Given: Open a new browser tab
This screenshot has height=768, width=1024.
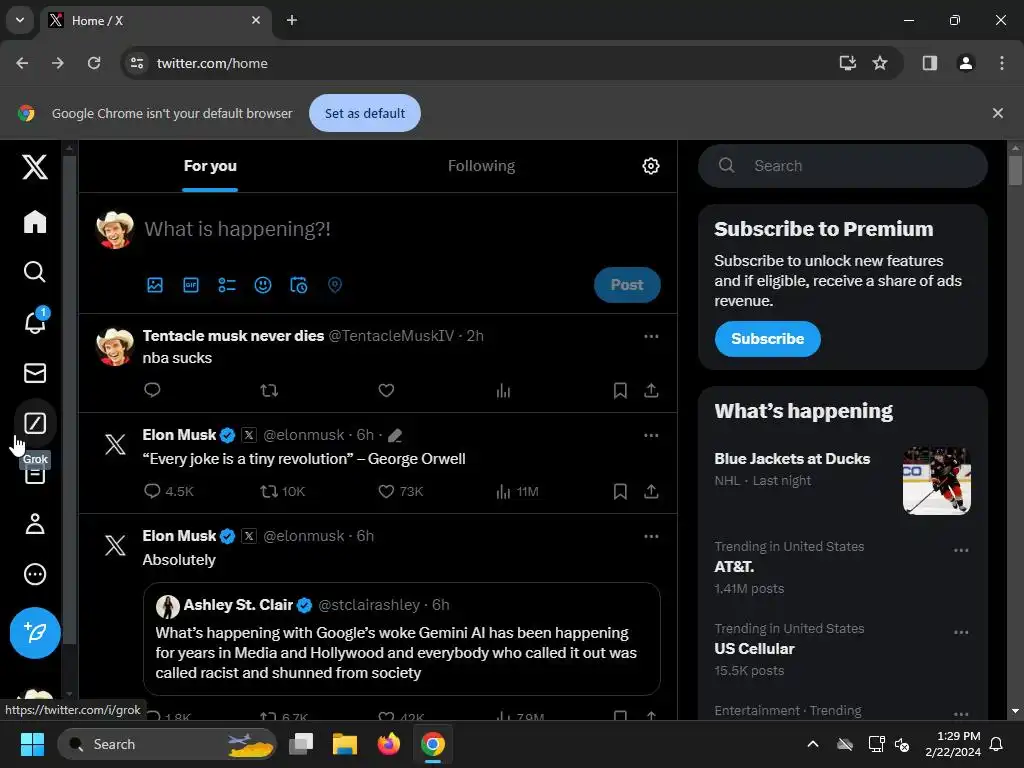Looking at the screenshot, I should click(x=292, y=20).
